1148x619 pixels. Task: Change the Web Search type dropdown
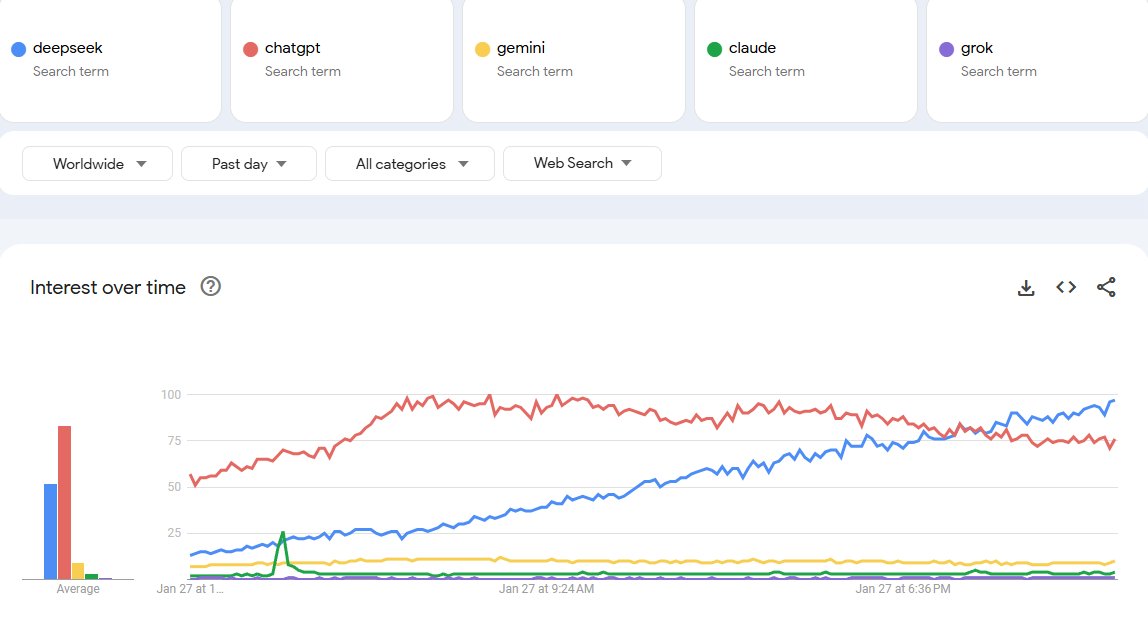(582, 163)
